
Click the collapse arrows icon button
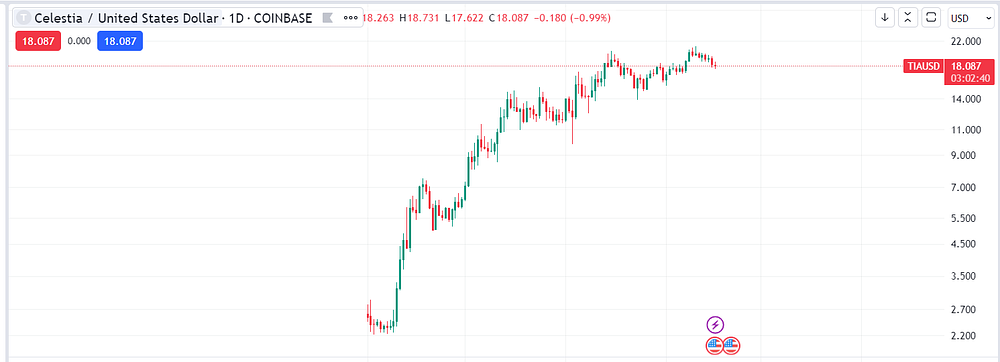coord(908,18)
